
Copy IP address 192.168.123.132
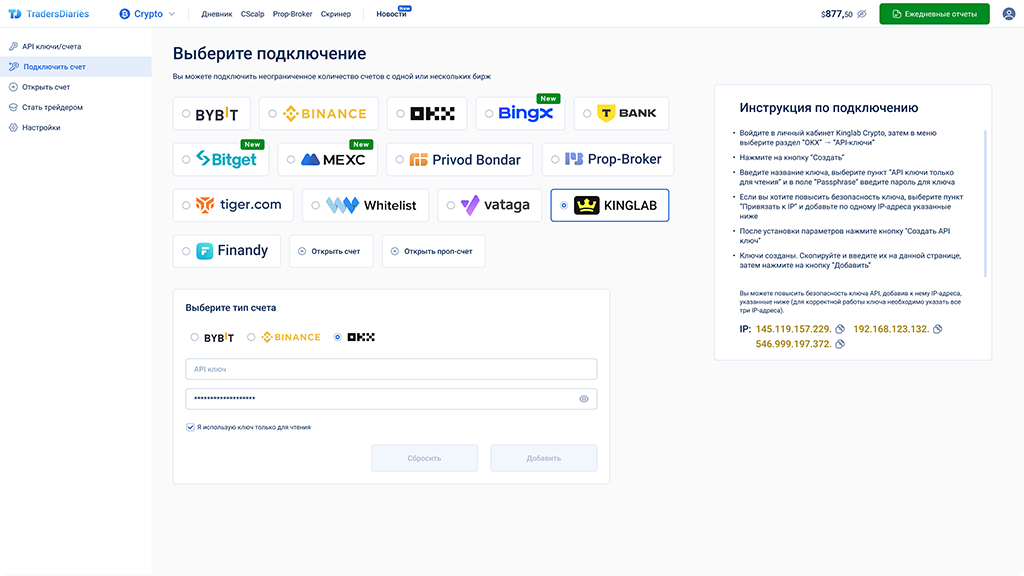point(937,329)
